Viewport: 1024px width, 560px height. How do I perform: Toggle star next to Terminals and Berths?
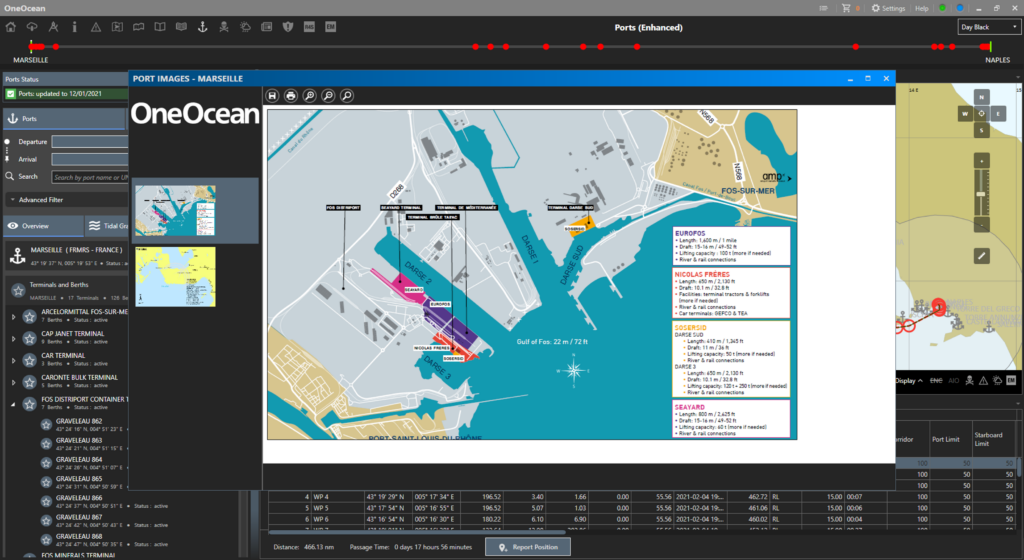click(x=18, y=290)
